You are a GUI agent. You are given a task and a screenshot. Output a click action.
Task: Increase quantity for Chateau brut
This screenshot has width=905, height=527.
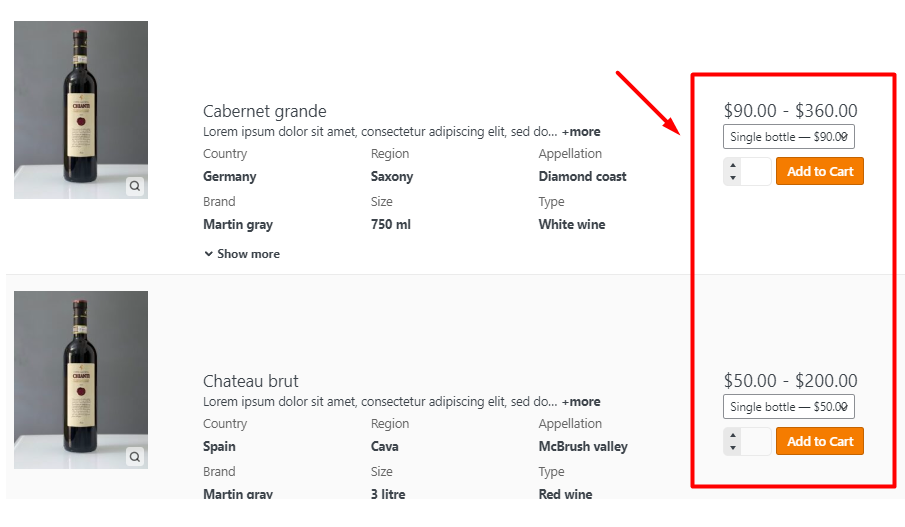[733, 435]
